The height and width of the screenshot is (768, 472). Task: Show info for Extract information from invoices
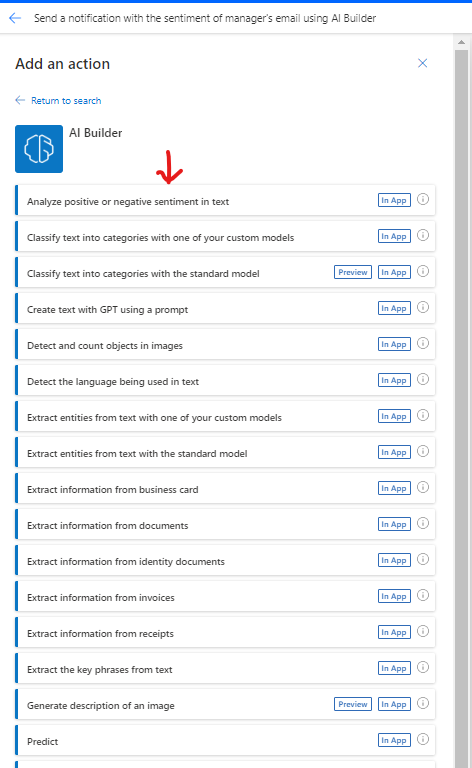[x=423, y=596]
